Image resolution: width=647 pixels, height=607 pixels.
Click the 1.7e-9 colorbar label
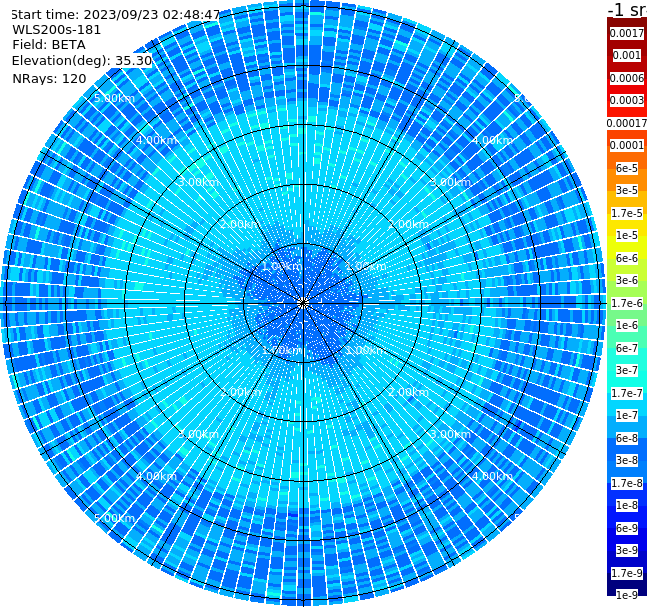[x=627, y=573]
